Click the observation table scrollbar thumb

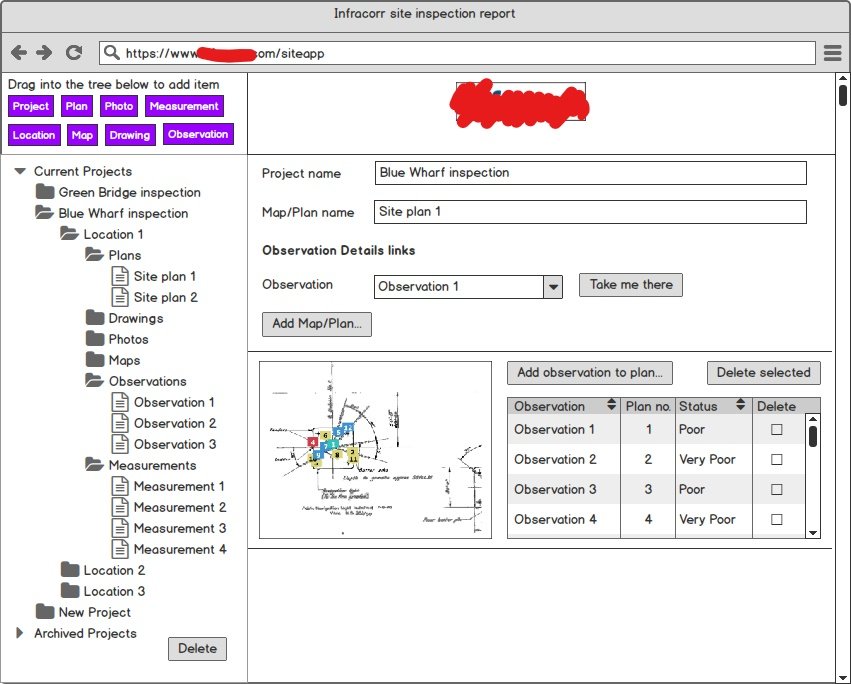812,436
